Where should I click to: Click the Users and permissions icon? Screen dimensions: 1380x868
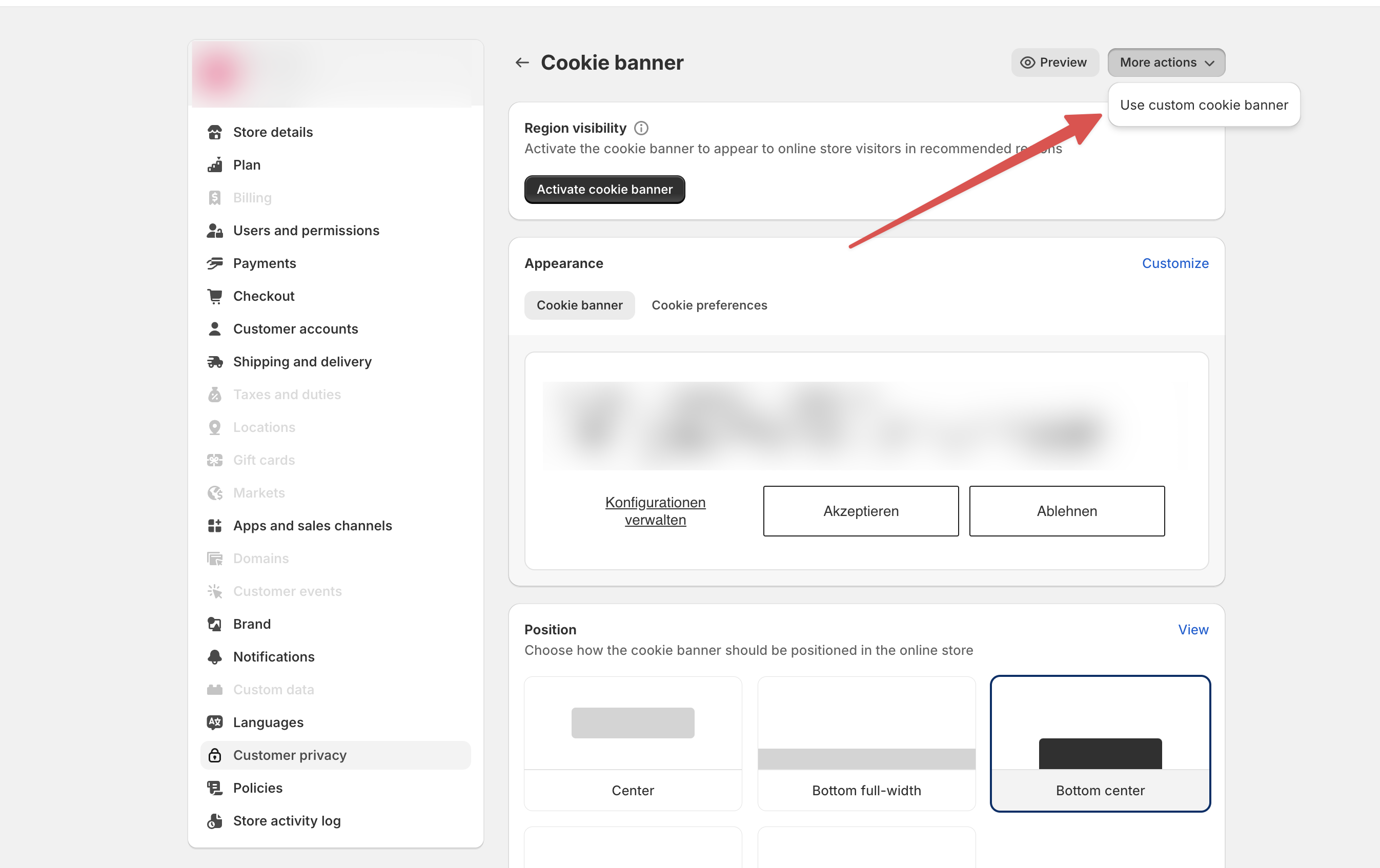click(x=215, y=230)
